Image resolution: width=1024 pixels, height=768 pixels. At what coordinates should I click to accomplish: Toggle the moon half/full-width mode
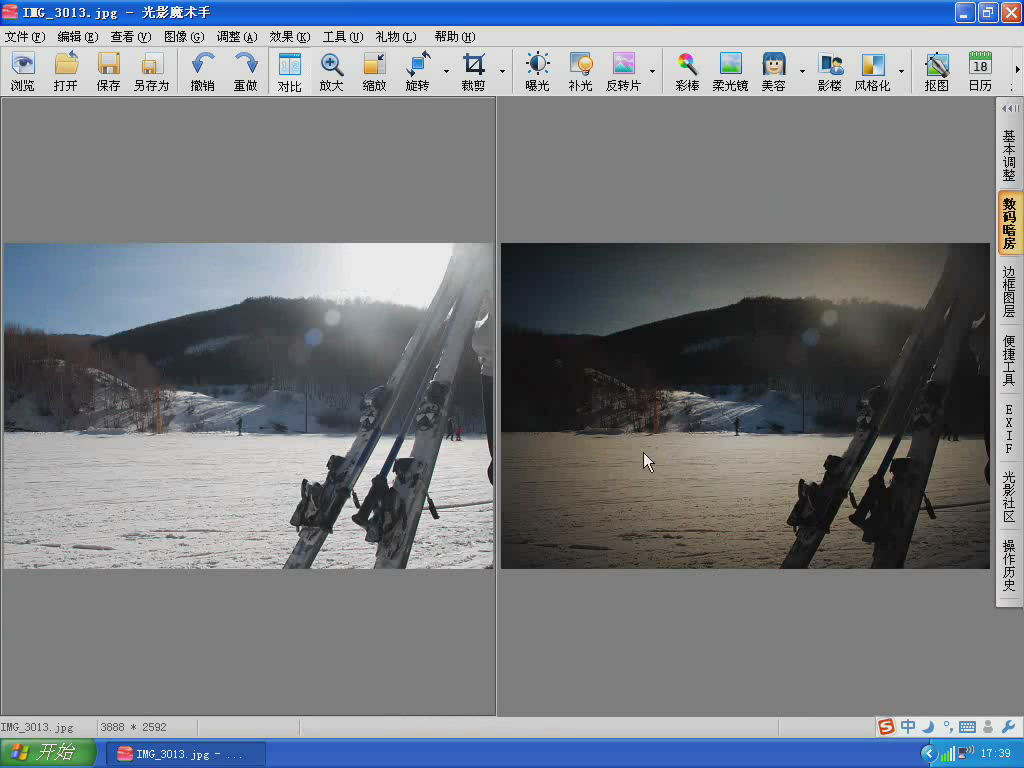tap(928, 726)
